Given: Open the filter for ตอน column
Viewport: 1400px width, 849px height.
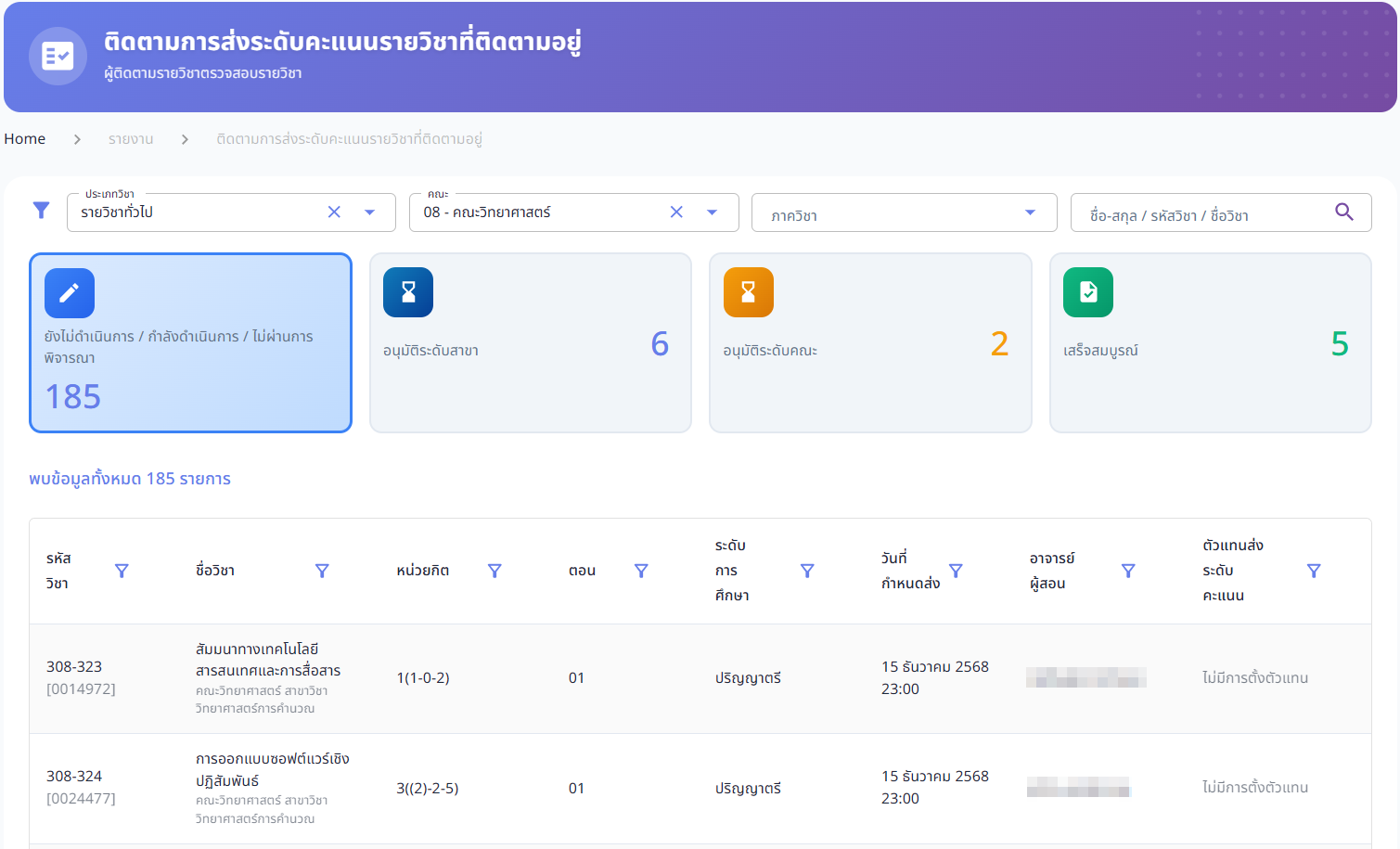Looking at the screenshot, I should coord(641,571).
